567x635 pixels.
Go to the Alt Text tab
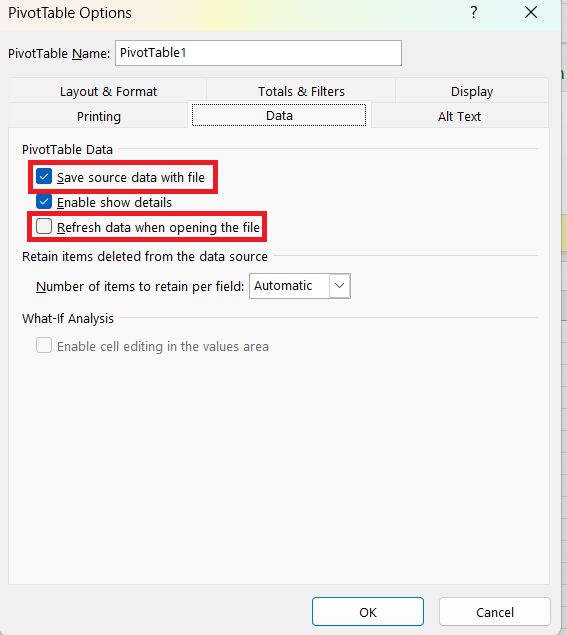coord(459,116)
